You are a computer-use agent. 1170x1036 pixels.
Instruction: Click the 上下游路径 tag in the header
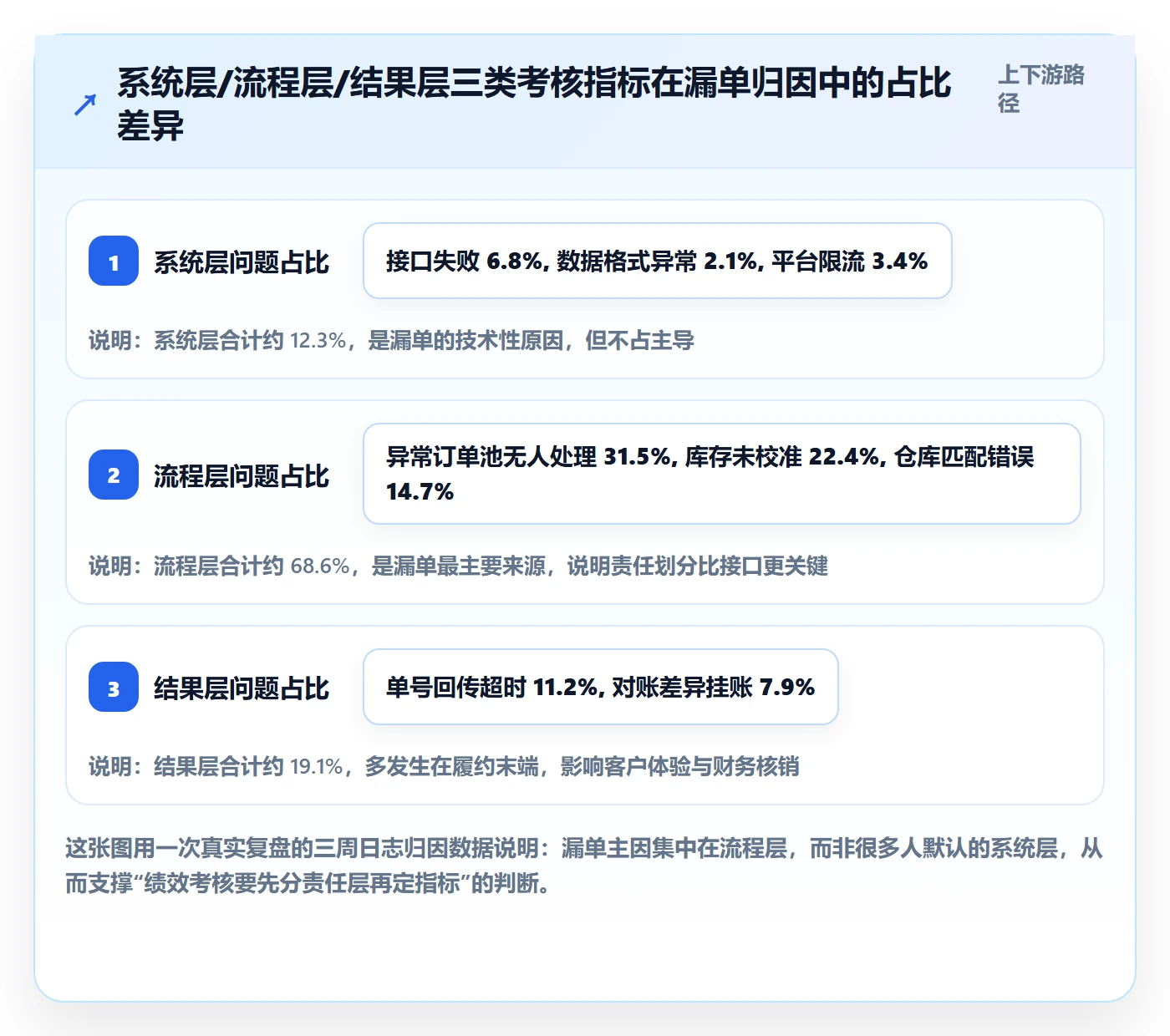click(1041, 89)
